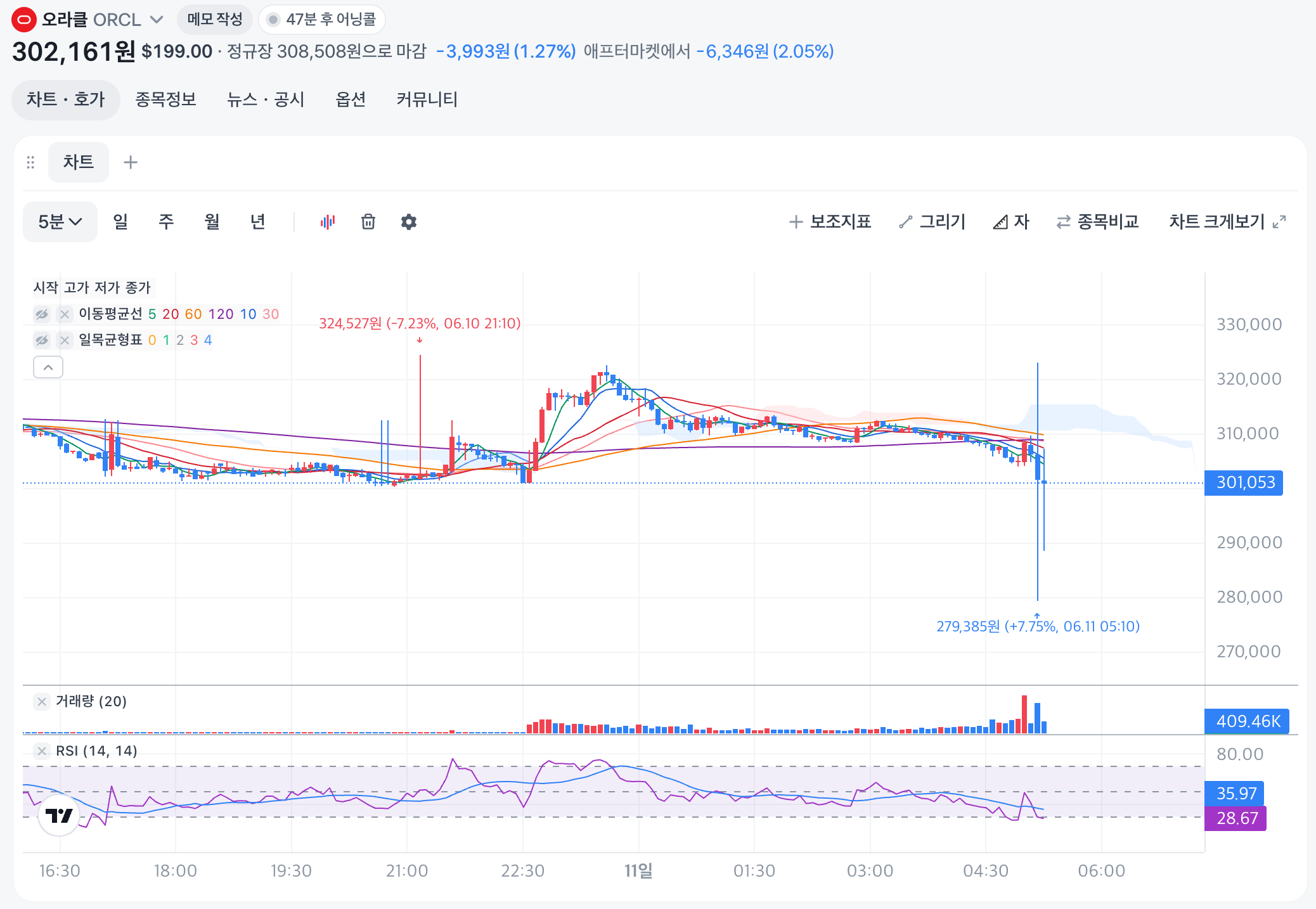This screenshot has width=1316, height=909.
Task: Remove the 거래량 (20) indicator
Action: point(42,702)
